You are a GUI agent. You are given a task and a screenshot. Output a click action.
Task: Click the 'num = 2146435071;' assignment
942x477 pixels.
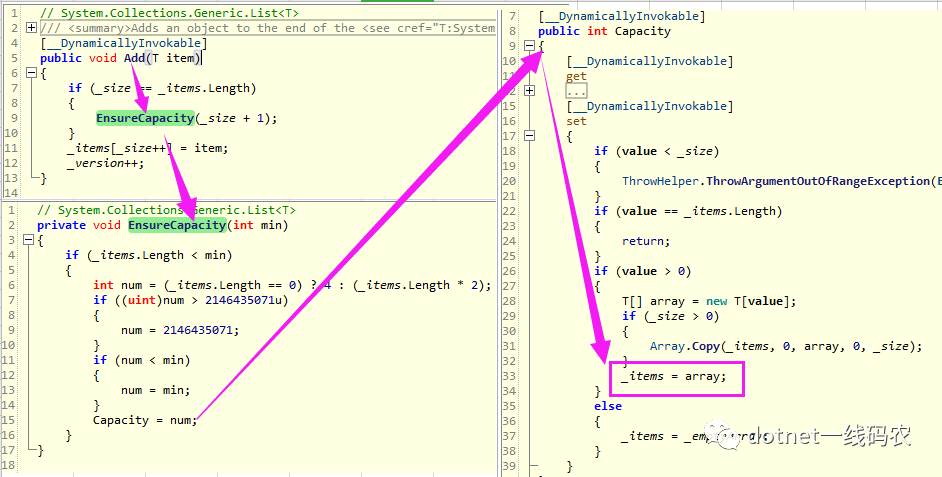pos(180,330)
